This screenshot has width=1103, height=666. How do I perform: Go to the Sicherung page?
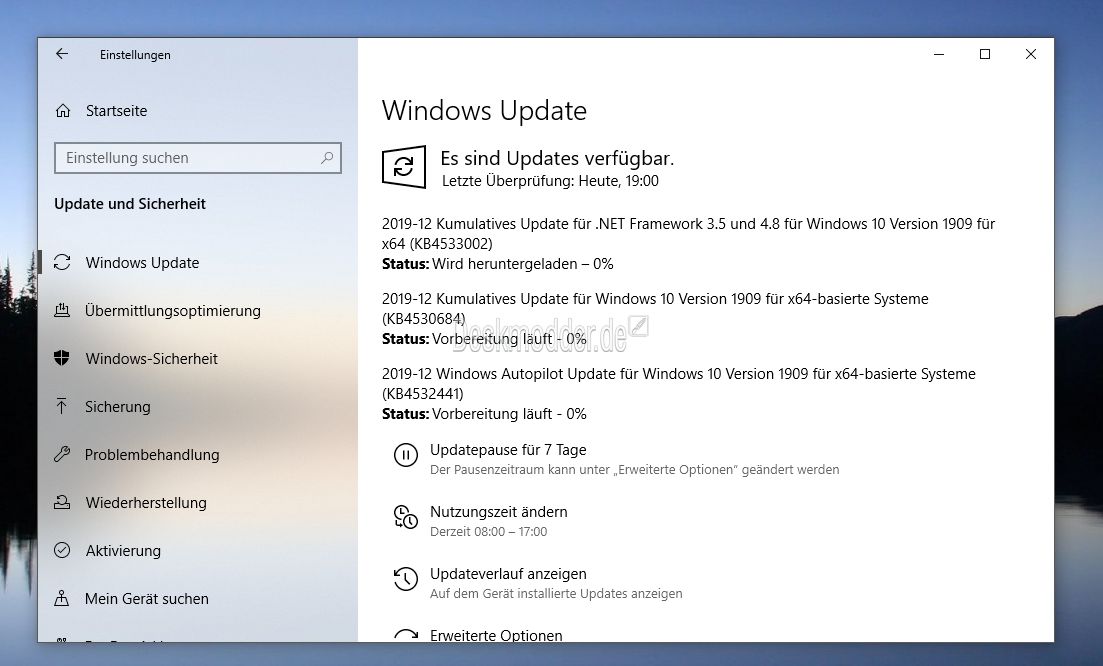[x=117, y=406]
